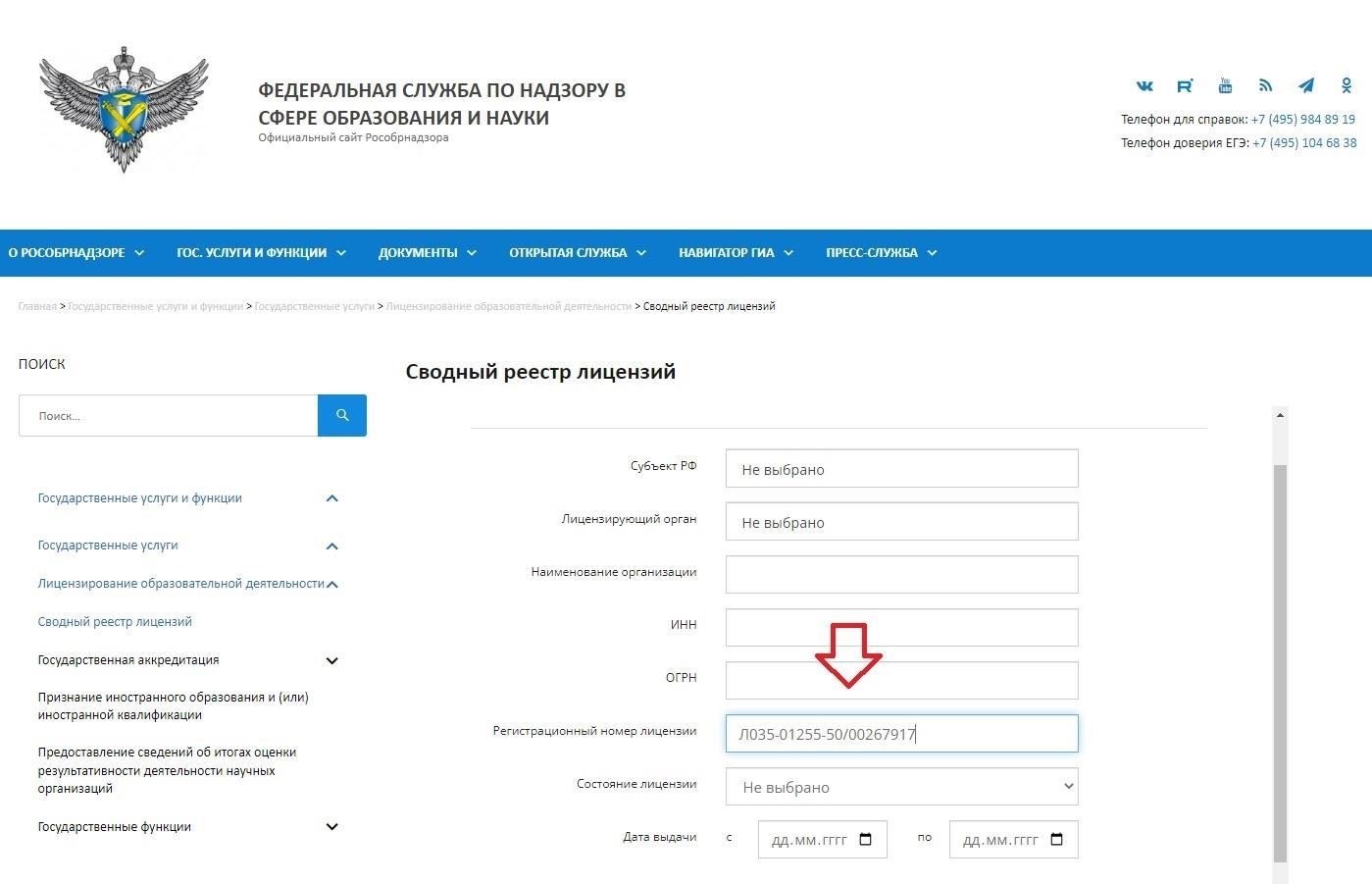Focus the ИНН input field
This screenshot has height=884, width=1372.
point(902,628)
